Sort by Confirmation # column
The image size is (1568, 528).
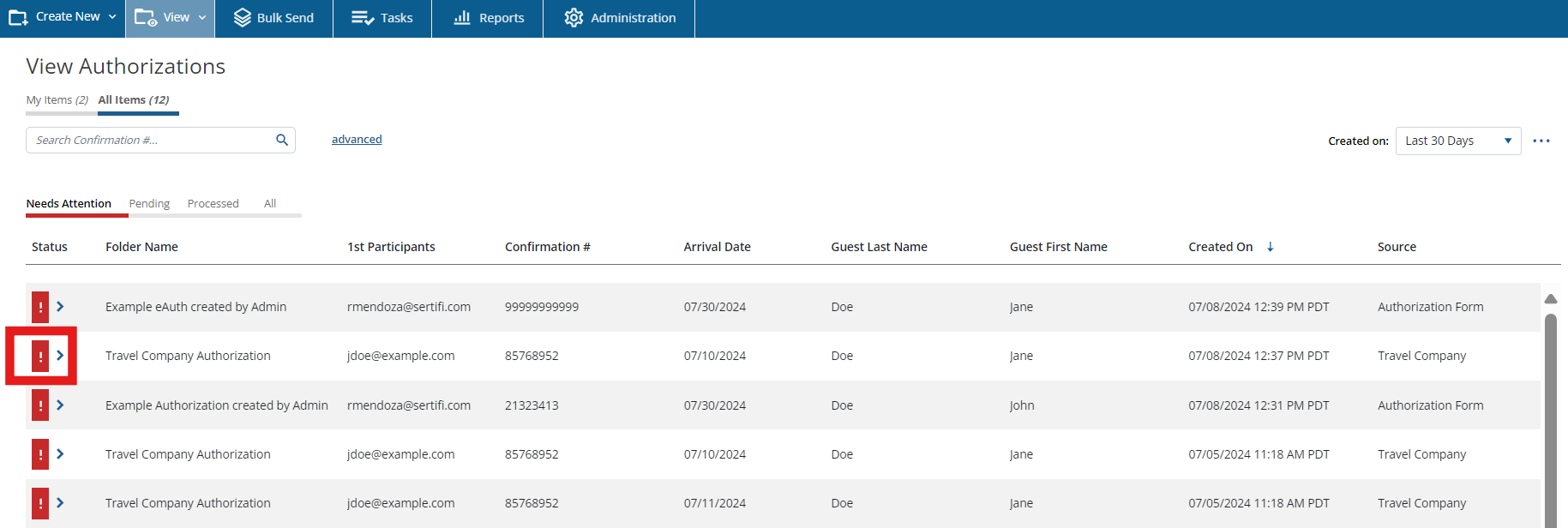coord(547,247)
